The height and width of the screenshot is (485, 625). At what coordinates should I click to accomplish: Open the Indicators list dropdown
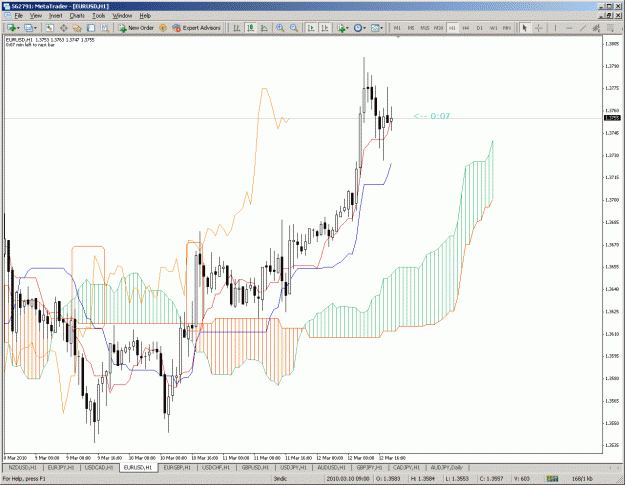coord(342,28)
